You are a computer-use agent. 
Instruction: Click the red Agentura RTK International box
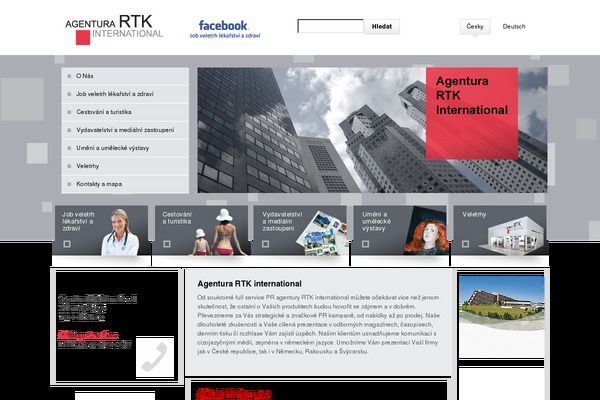[472, 113]
